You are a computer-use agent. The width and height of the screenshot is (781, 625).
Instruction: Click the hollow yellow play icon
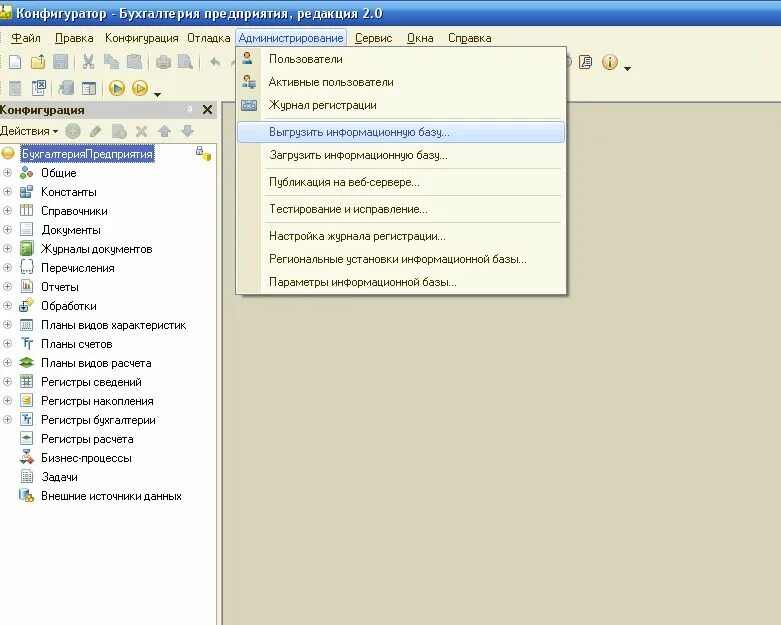pos(140,89)
